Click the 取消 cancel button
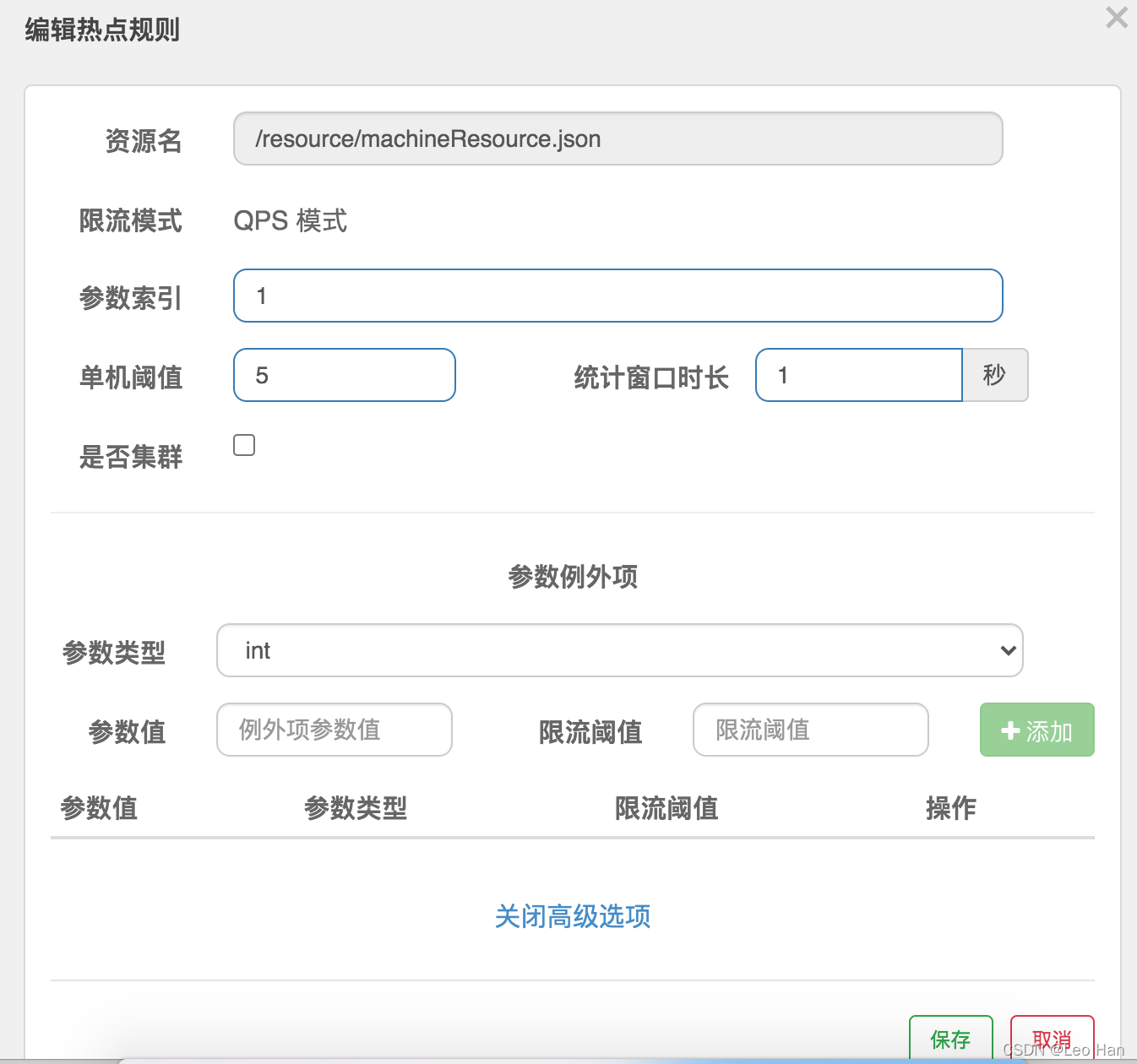 click(x=1052, y=1039)
